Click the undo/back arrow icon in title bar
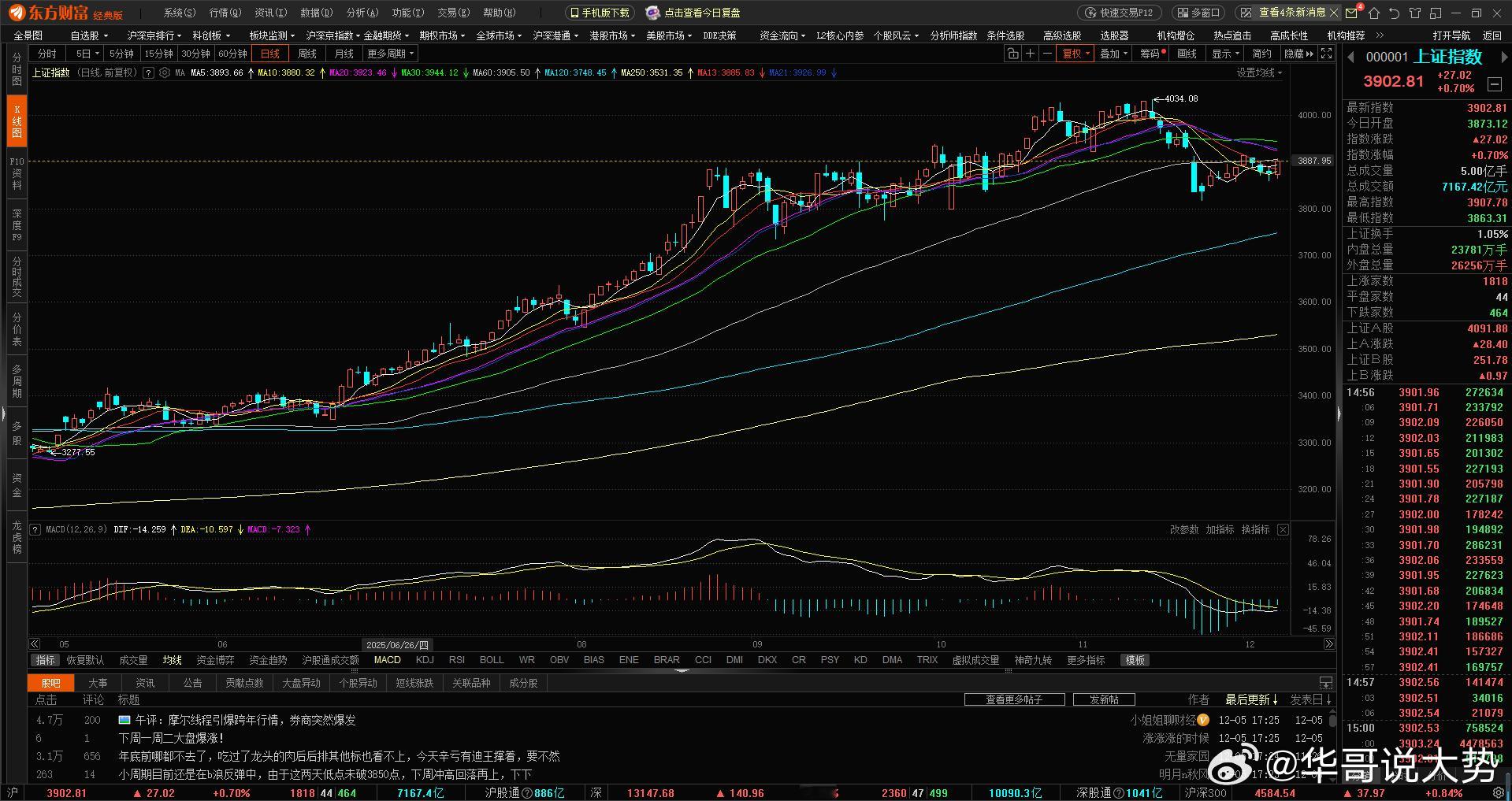This screenshot has height=801, width=1512. [1395, 13]
